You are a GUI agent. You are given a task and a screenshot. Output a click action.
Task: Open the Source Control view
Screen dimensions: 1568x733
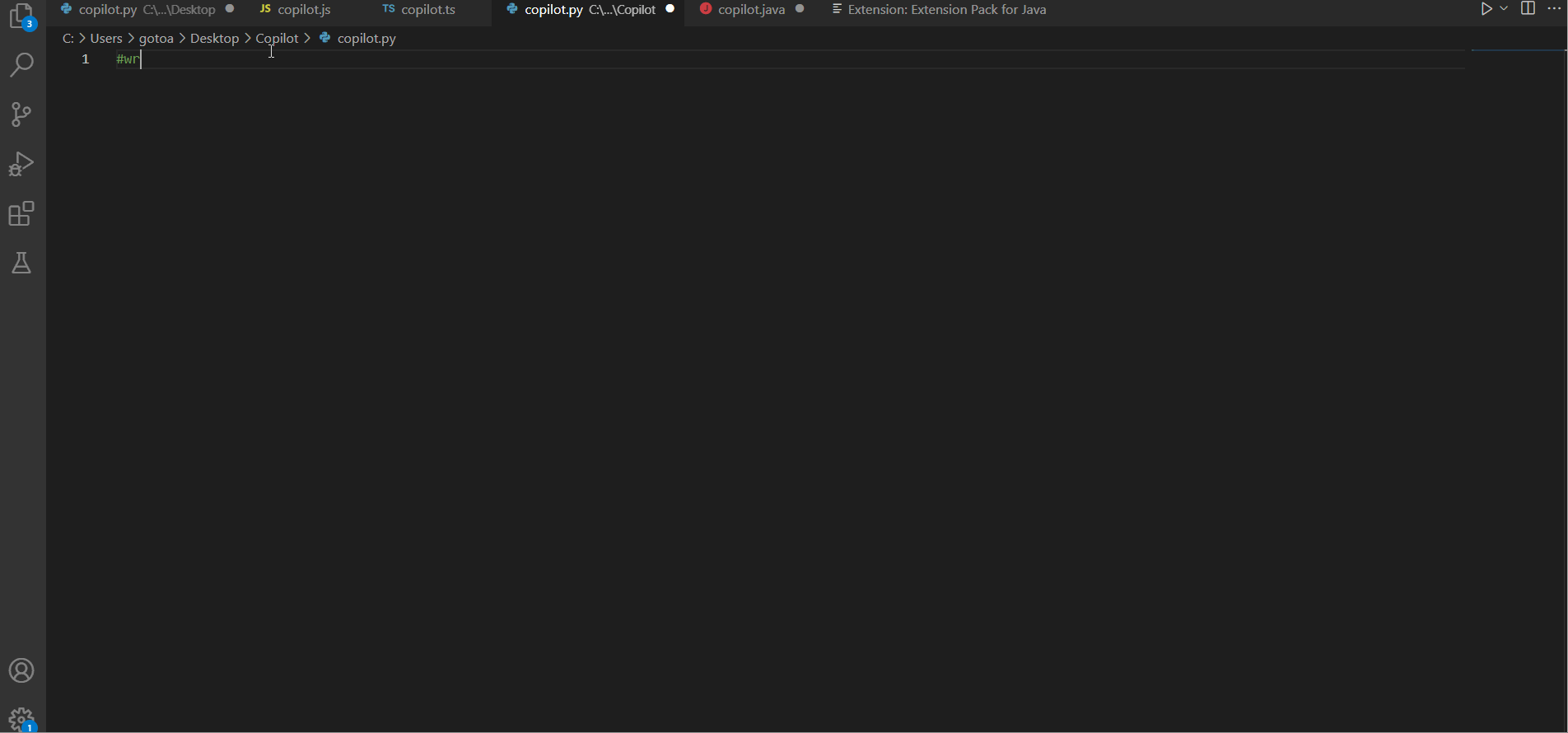point(21,114)
